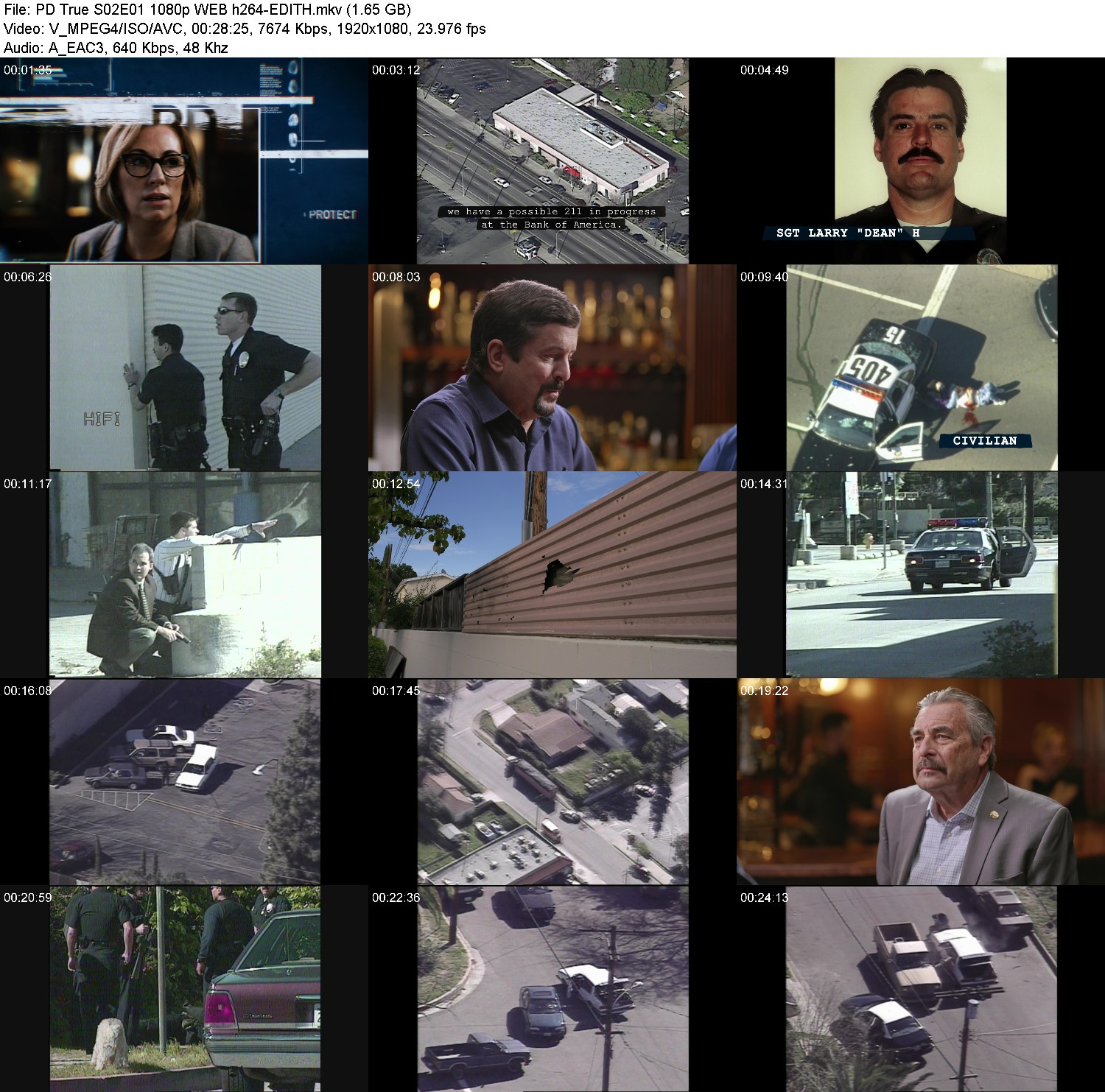Select the 00:14:31 patrol car thumbnail
This screenshot has width=1105, height=1092.
pyautogui.click(x=921, y=575)
